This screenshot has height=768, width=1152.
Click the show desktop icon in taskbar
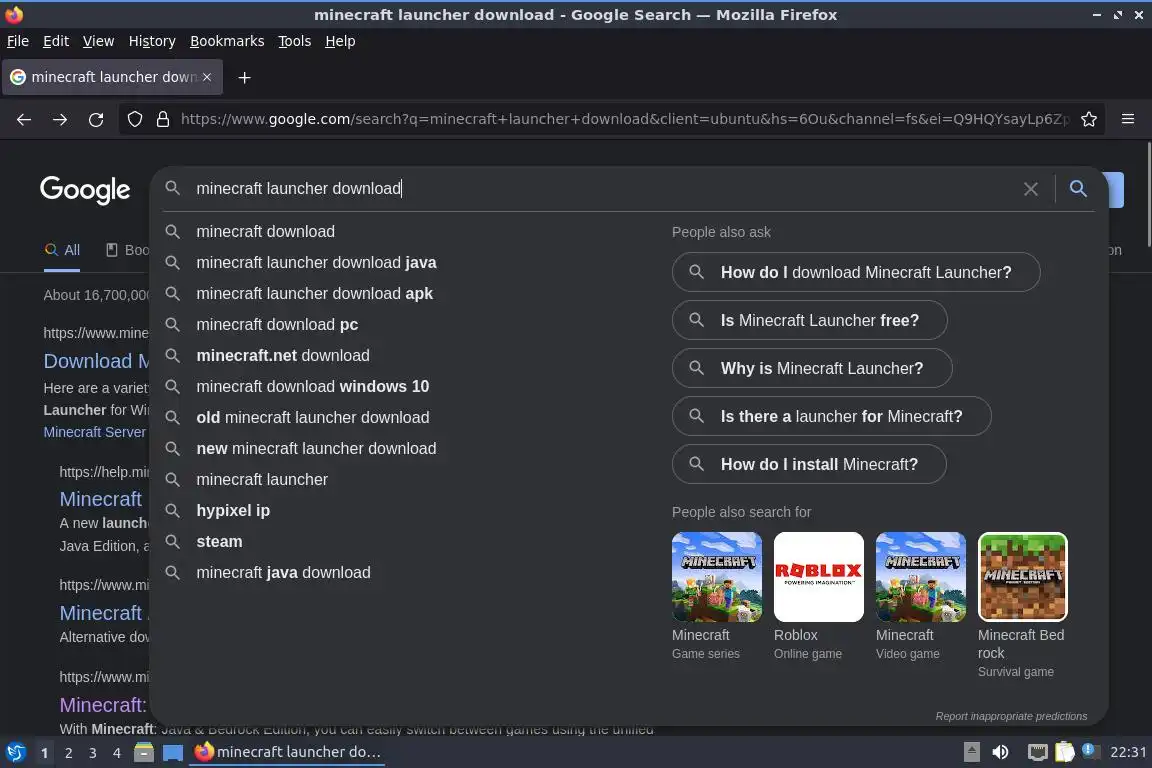(173, 752)
